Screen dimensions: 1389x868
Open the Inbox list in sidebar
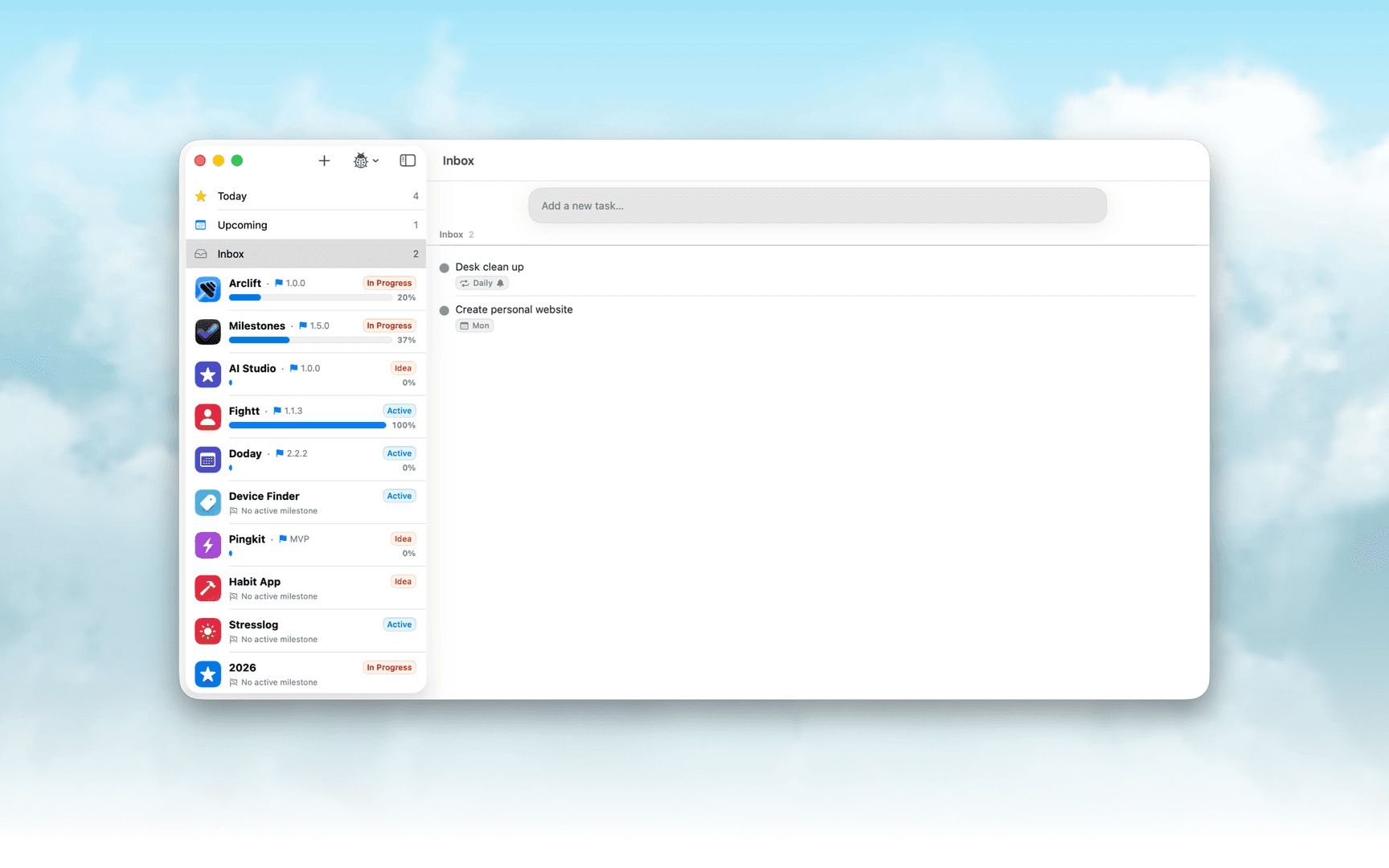(x=306, y=254)
